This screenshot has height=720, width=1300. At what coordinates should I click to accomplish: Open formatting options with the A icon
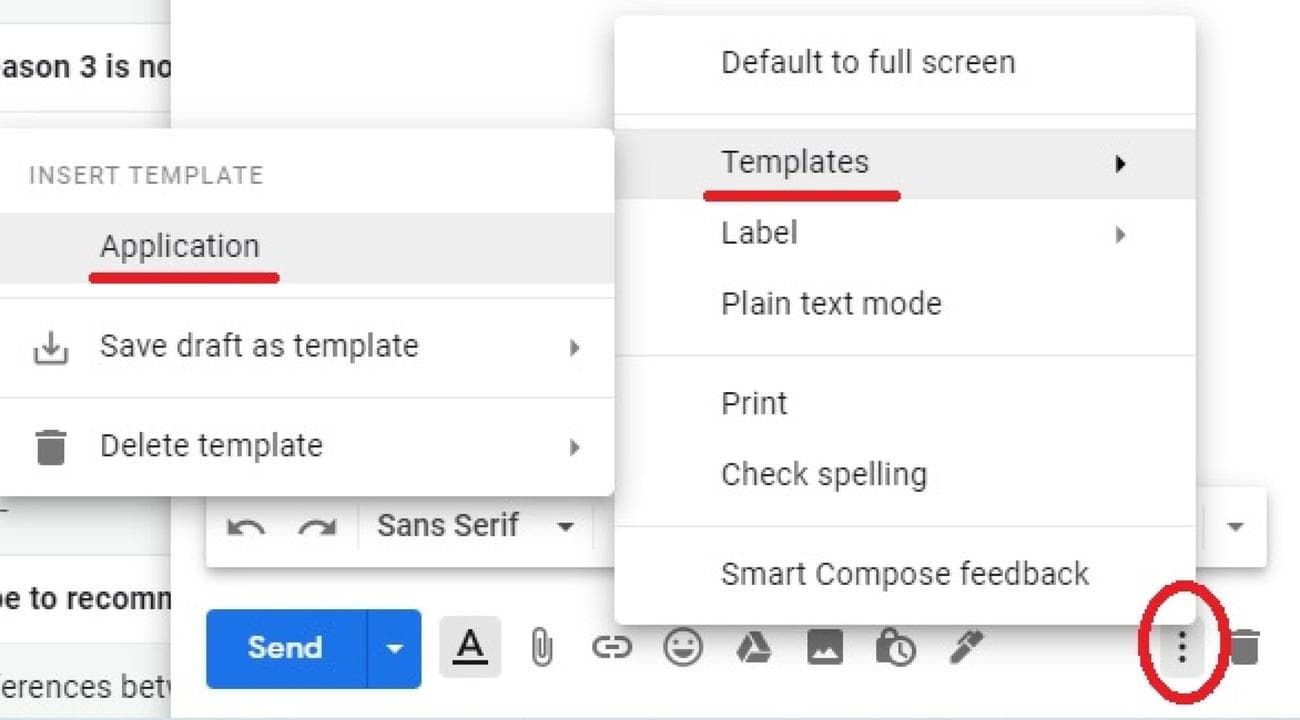pos(470,647)
